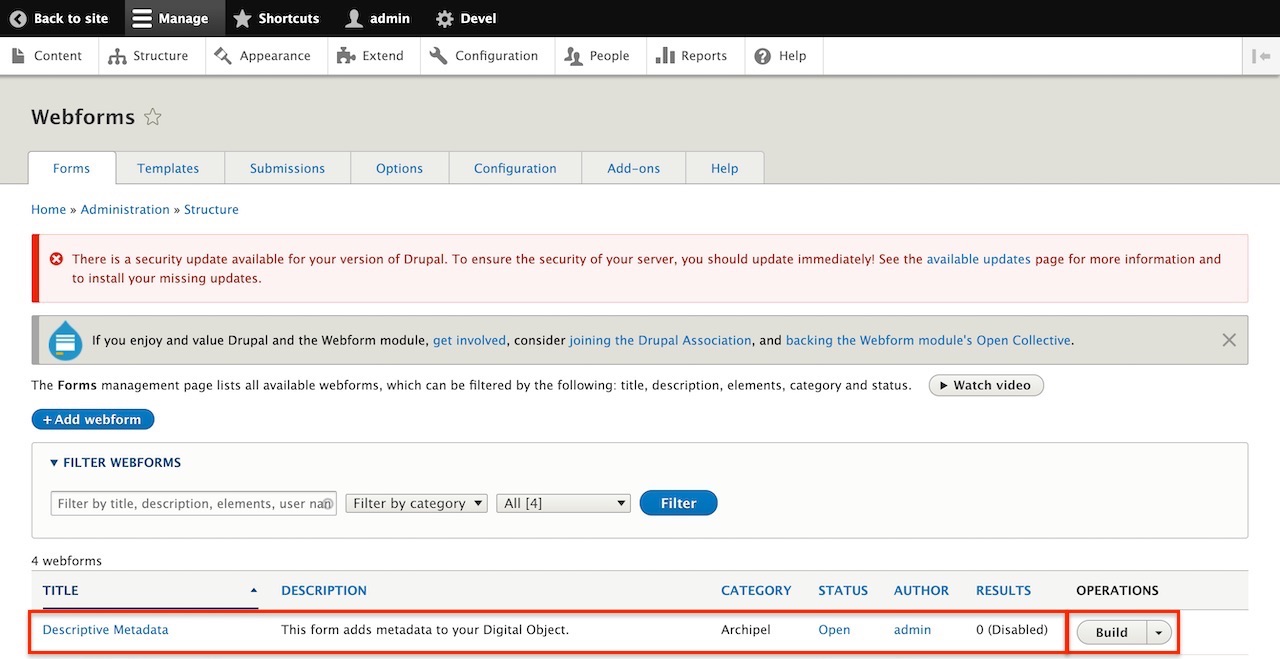This screenshot has height=659, width=1280.
Task: Click the star icon beside Webforms title
Action: pos(153,117)
